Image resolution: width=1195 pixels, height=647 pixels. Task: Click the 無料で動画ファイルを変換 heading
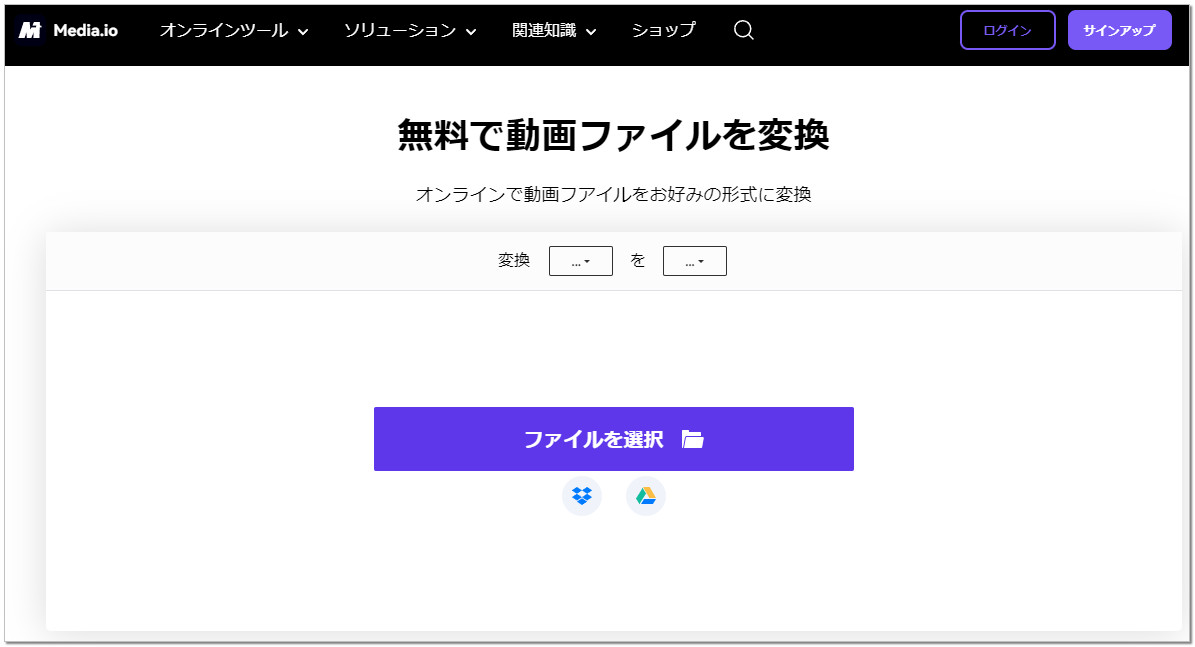613,135
